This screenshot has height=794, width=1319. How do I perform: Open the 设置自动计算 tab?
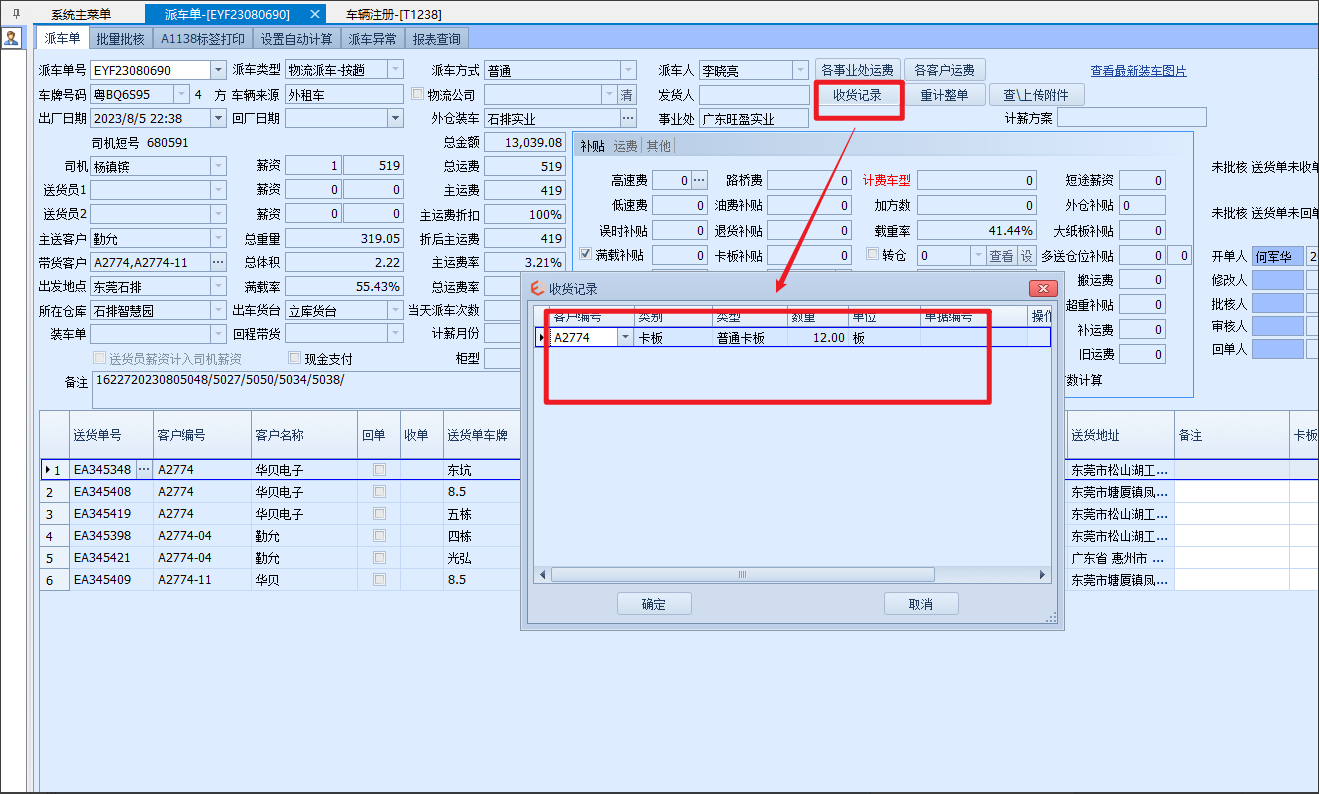point(297,39)
